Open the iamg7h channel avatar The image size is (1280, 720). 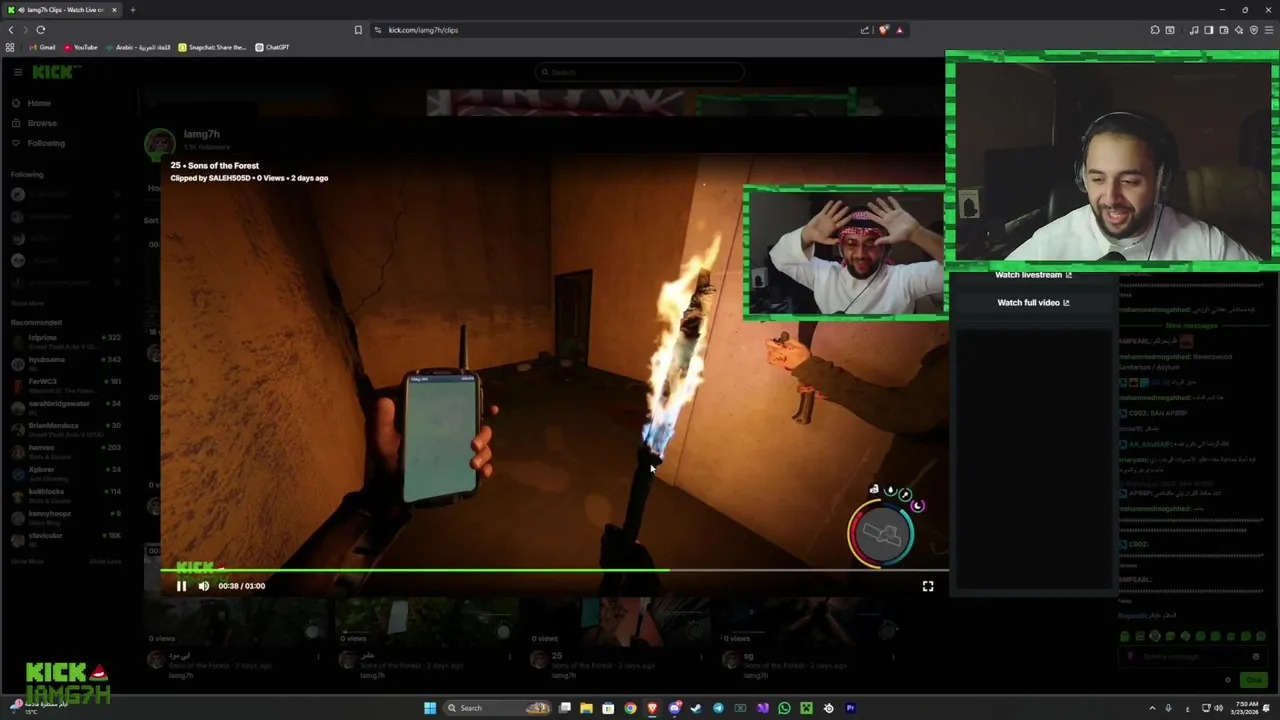point(160,143)
